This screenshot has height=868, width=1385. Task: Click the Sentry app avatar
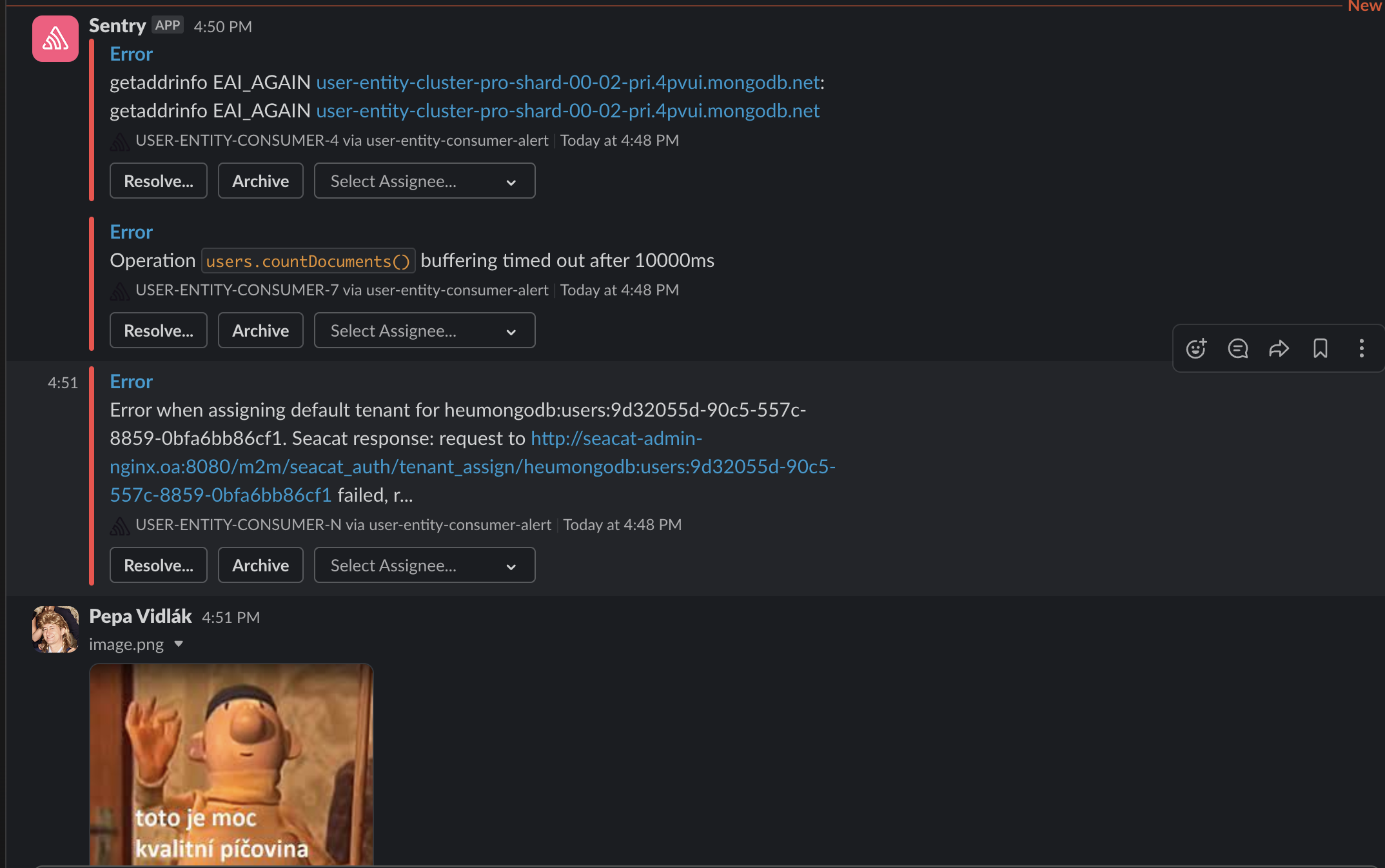55,39
